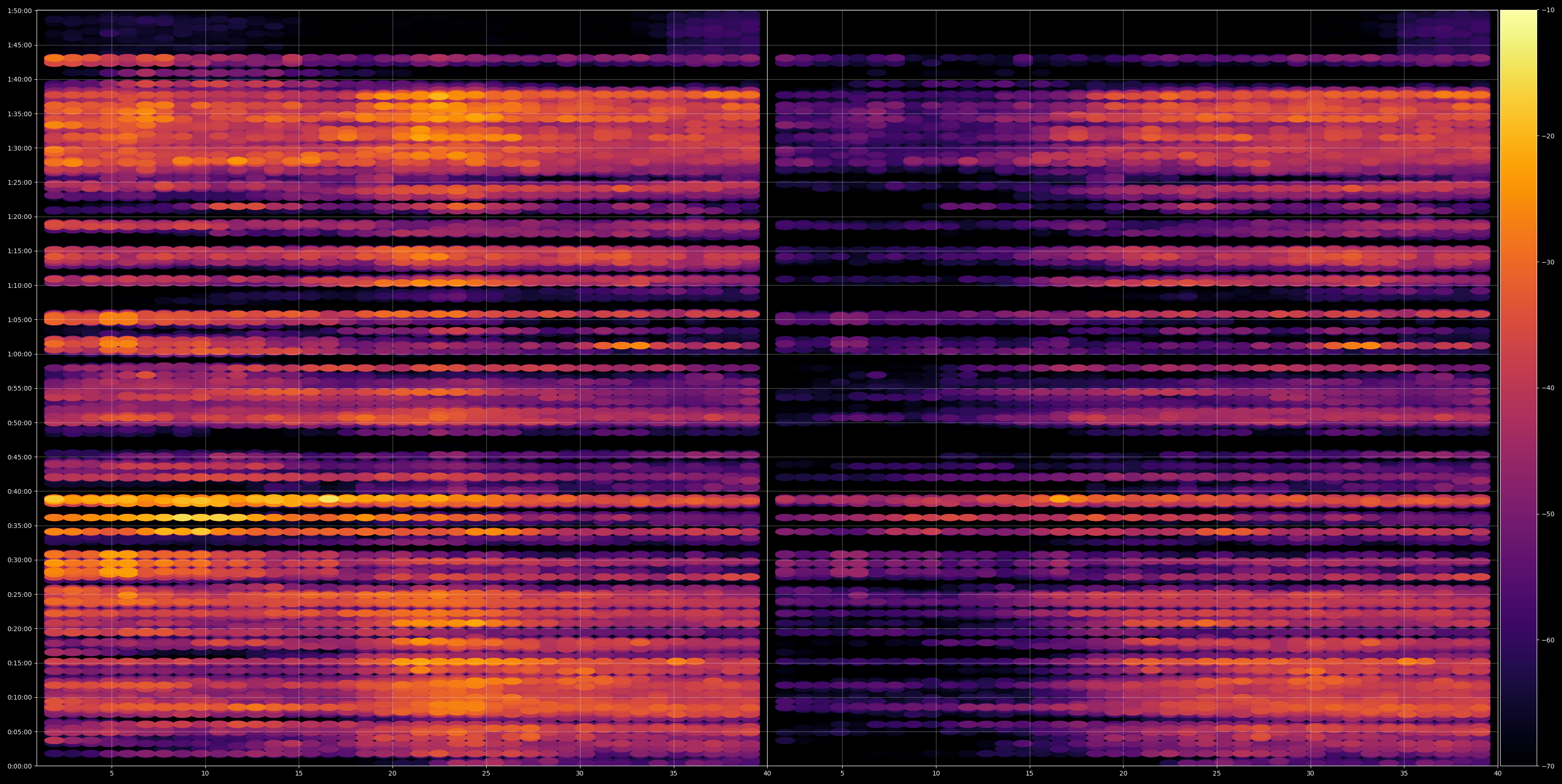This screenshot has width=1562, height=784.
Task: Click the 0:20:00 time axis label
Action: [20, 629]
